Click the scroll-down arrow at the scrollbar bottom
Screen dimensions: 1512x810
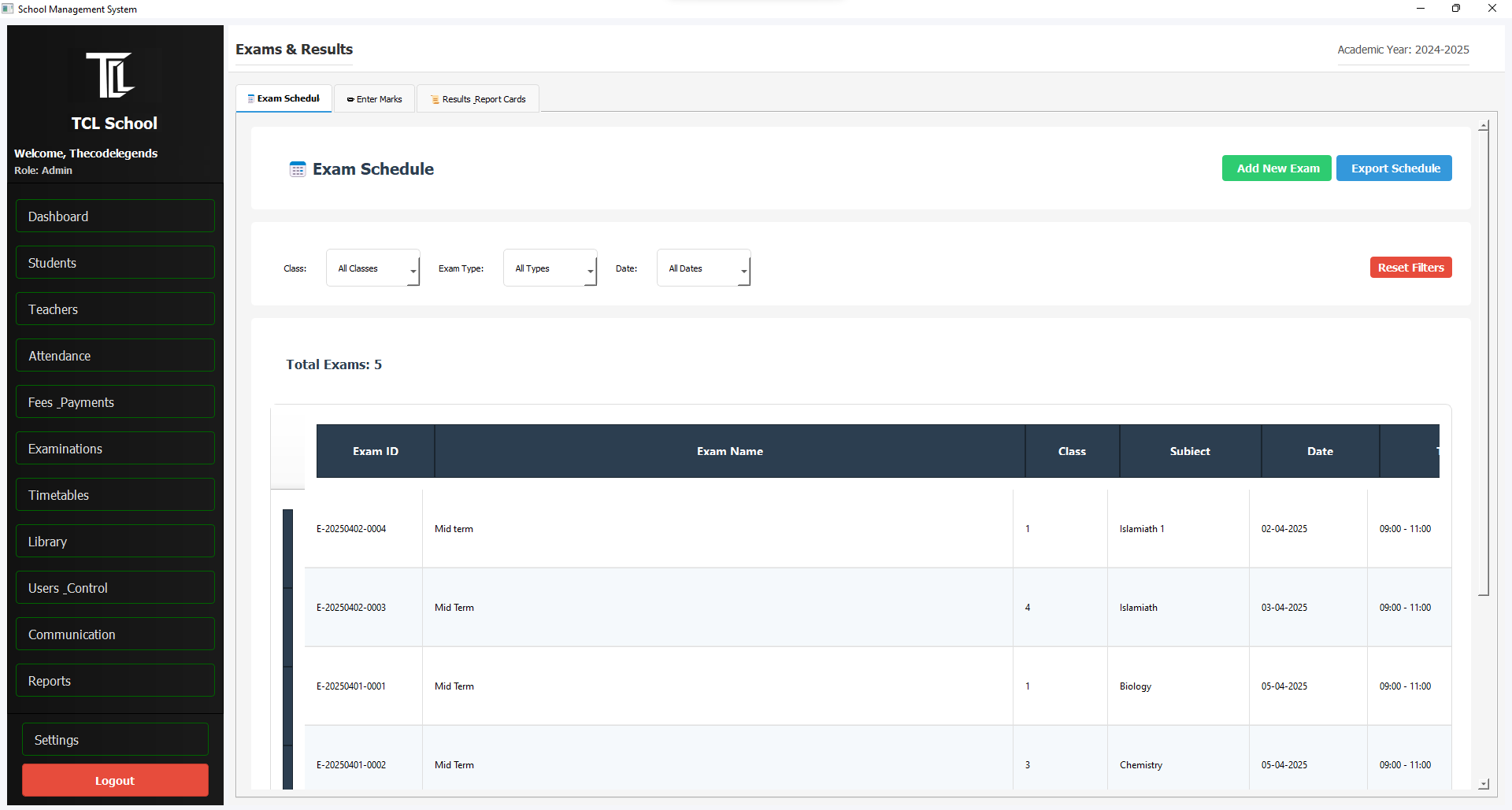point(1484,784)
